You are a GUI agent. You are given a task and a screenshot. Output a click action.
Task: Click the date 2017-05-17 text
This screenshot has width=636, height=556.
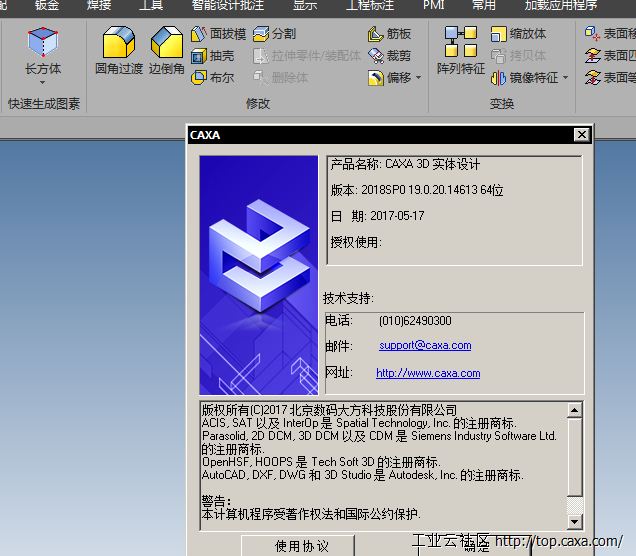pos(397,216)
